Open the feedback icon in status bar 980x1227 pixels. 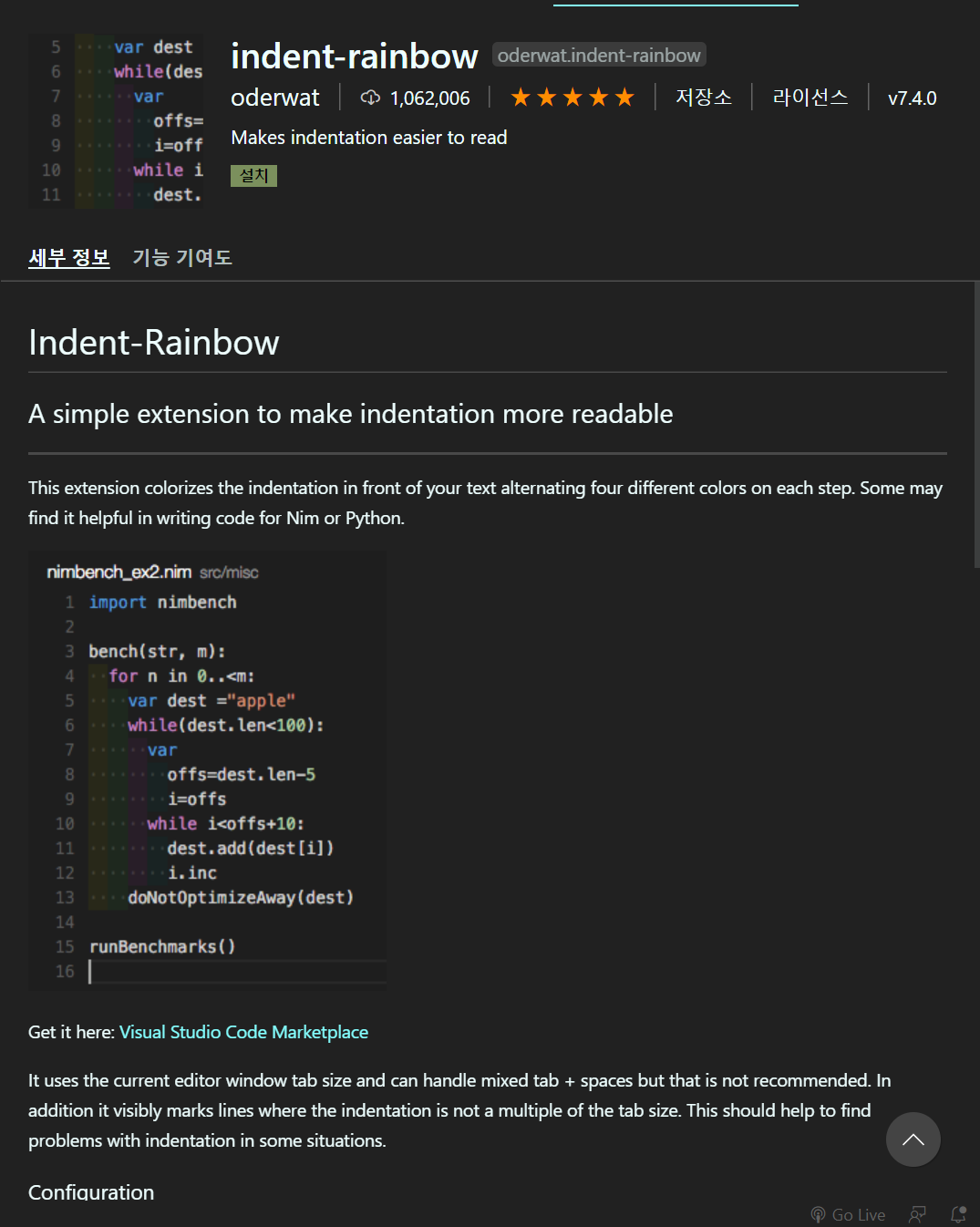coord(918,1214)
